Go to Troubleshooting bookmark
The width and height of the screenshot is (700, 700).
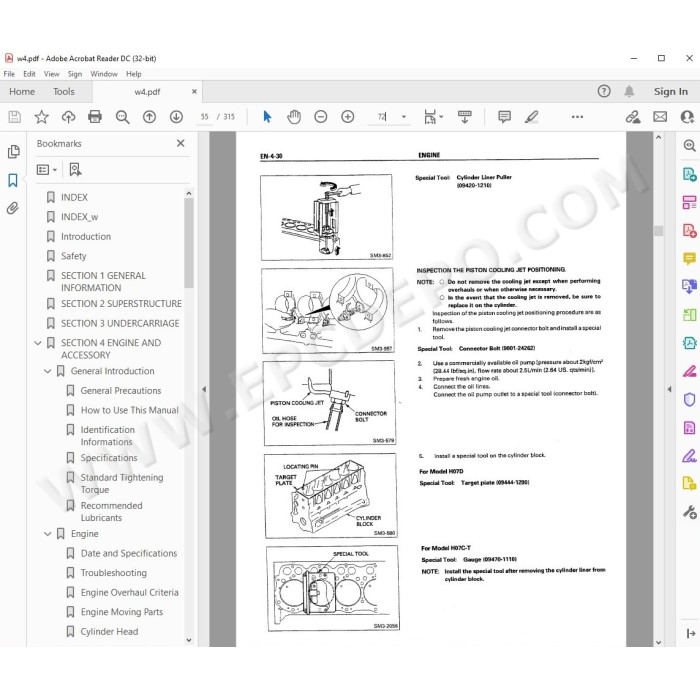pos(113,573)
